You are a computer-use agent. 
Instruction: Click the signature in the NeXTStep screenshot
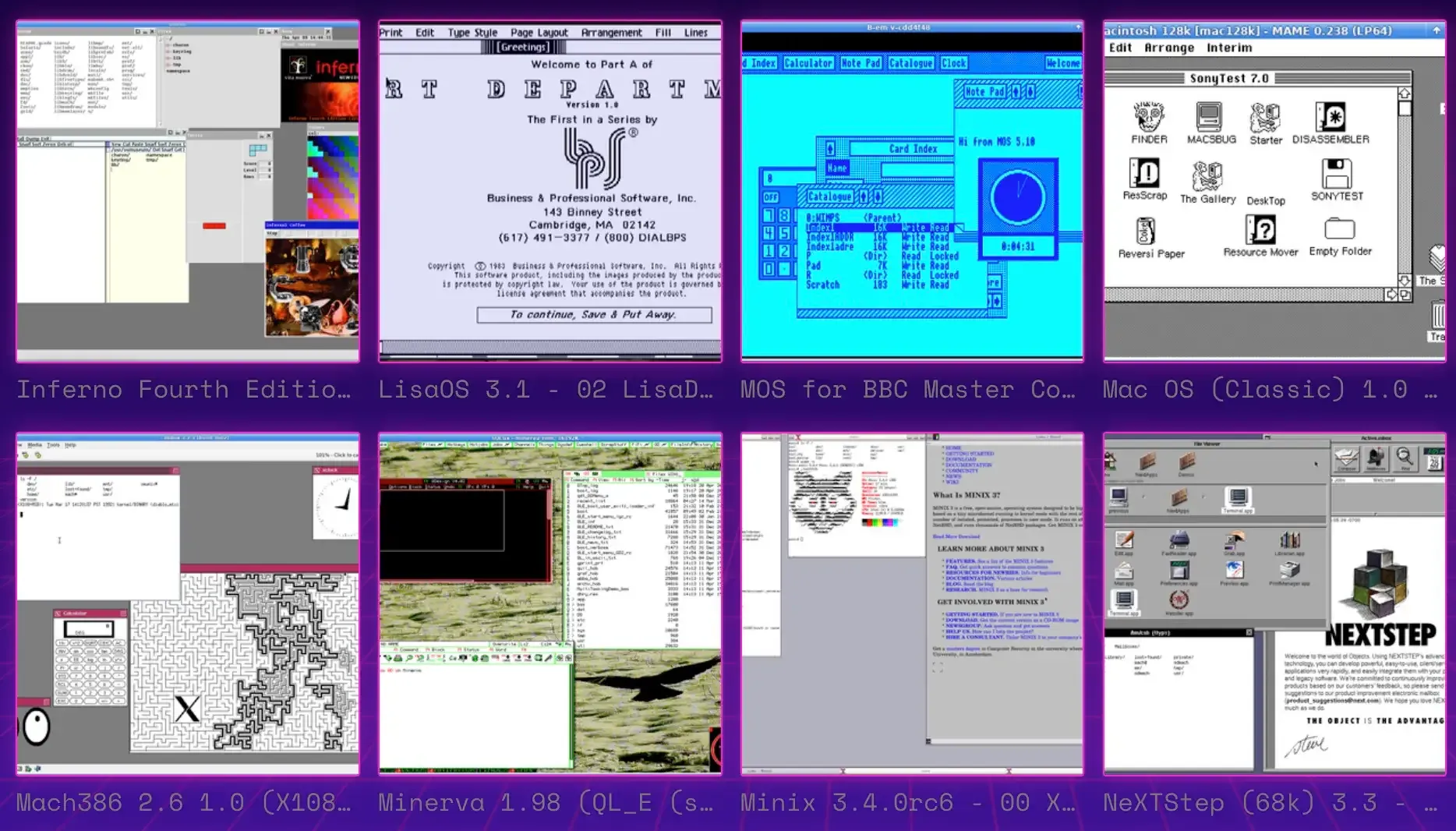click(1306, 746)
